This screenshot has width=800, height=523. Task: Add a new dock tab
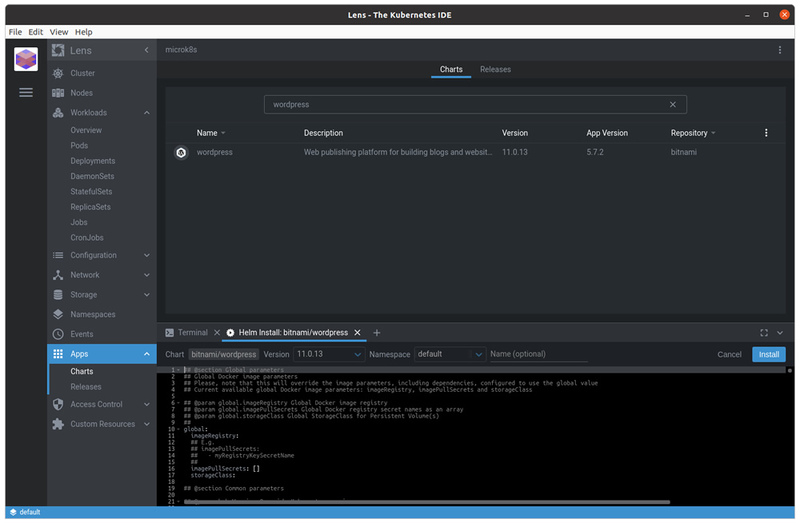[377, 333]
